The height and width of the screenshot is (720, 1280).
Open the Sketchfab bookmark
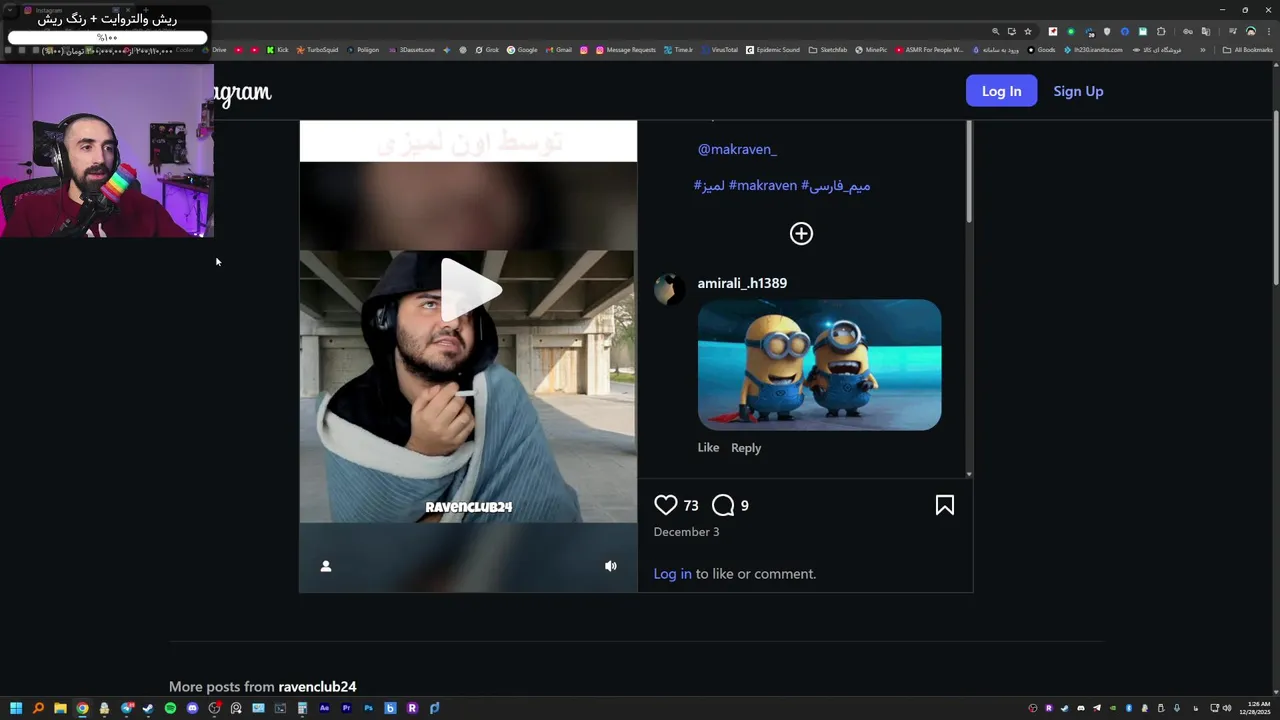coord(828,50)
